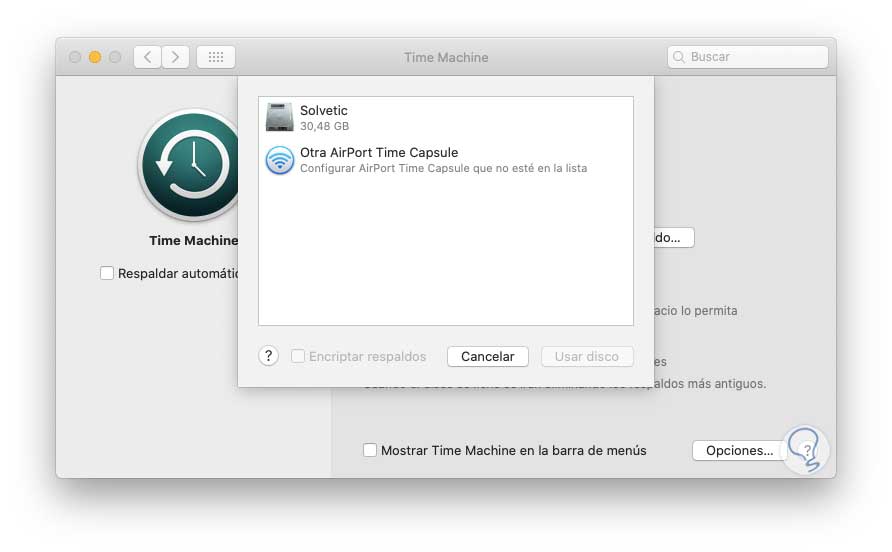Click the forward navigation arrow
The image size is (892, 552).
pyautogui.click(x=175, y=57)
